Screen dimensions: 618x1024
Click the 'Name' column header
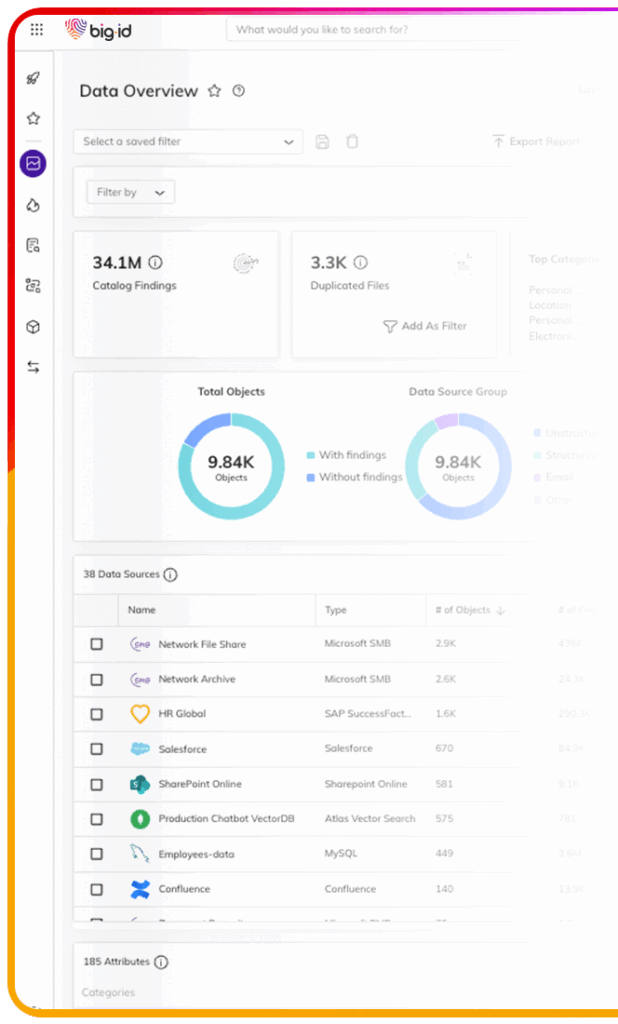[x=142, y=610]
